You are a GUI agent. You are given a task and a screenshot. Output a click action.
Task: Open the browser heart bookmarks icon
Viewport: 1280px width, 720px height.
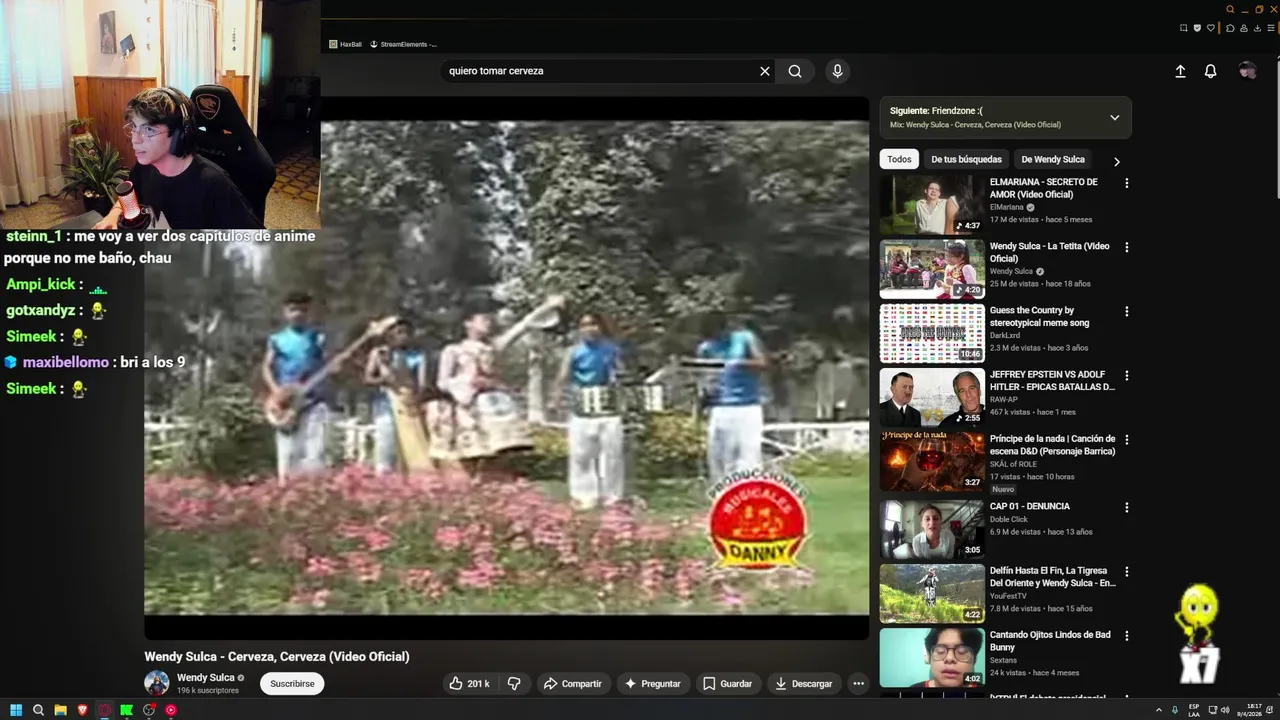pos(1211,28)
